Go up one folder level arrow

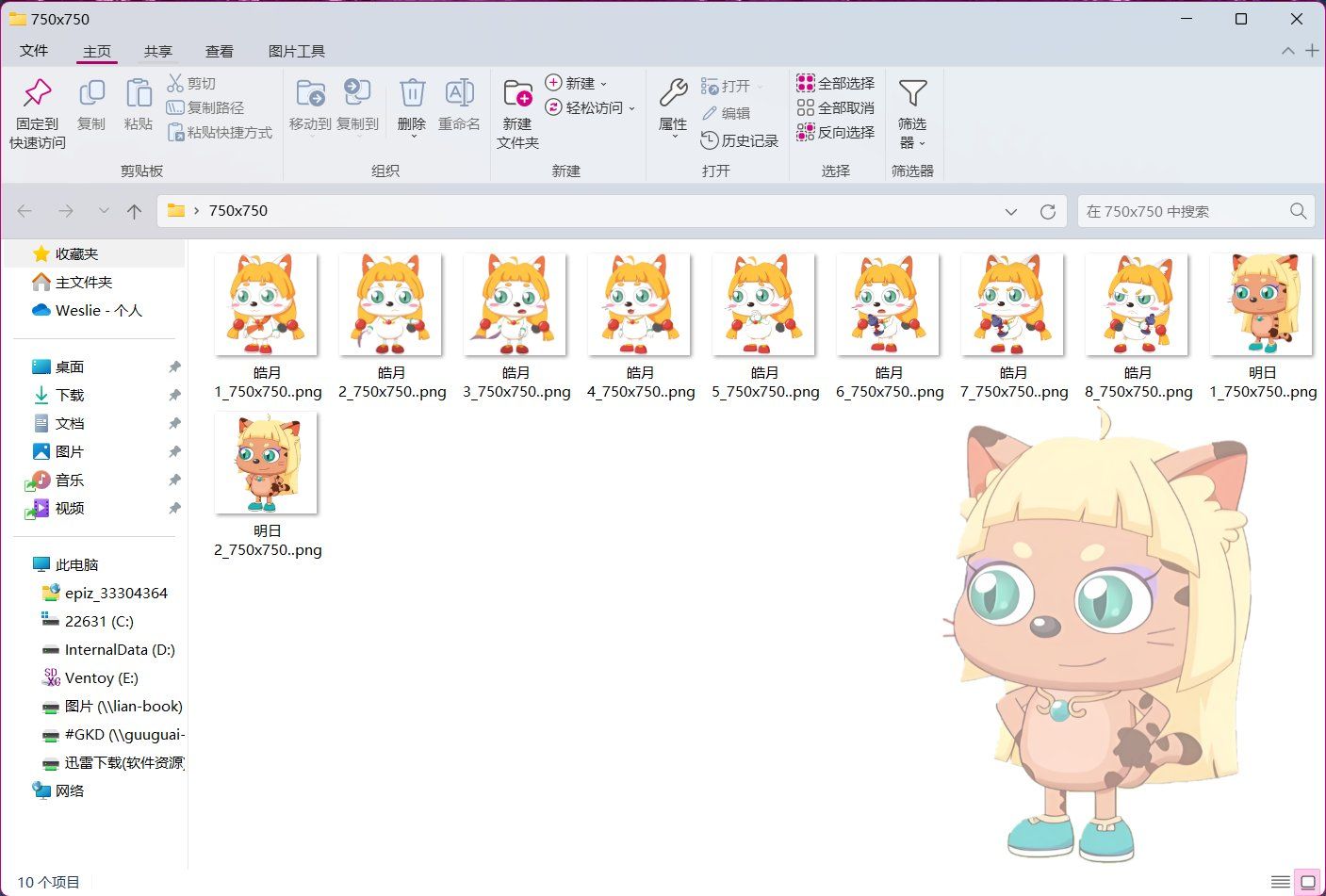(134, 211)
